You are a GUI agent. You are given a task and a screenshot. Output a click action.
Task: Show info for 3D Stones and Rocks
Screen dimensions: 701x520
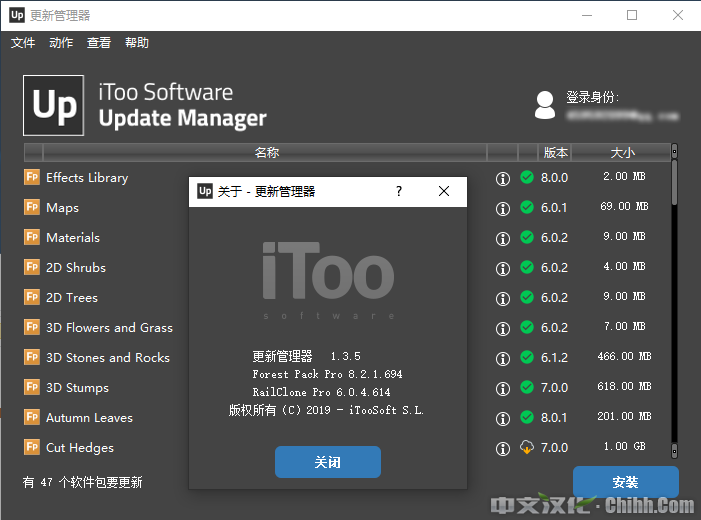click(x=503, y=358)
